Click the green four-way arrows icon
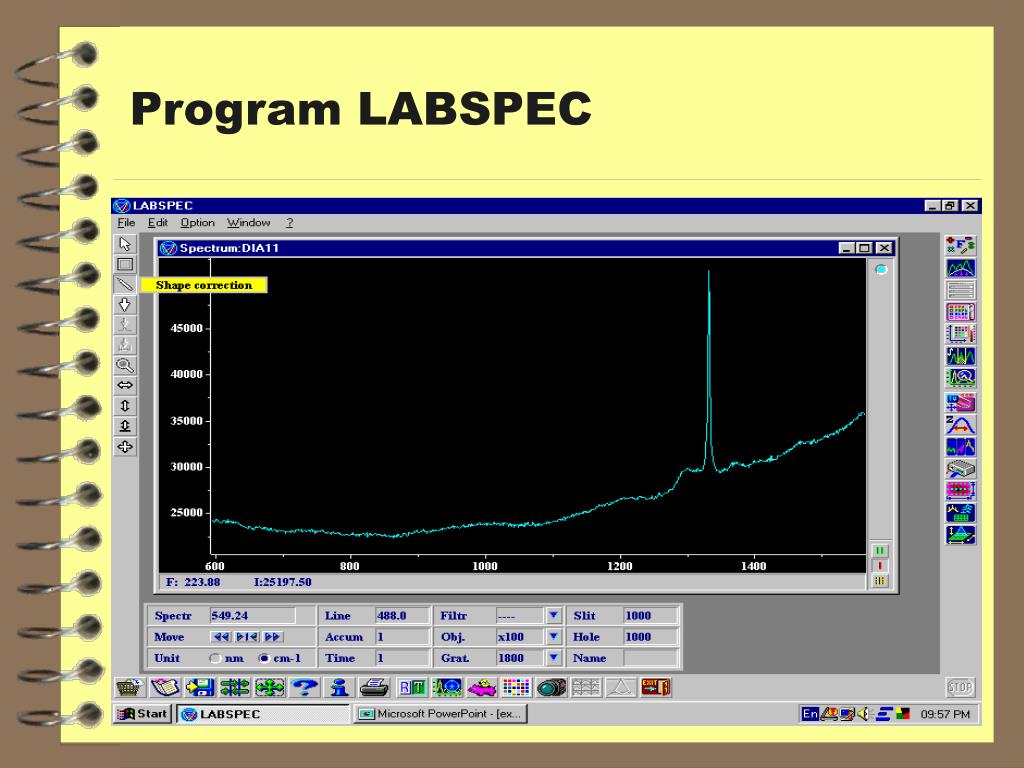The image size is (1024, 768). pyautogui.click(x=269, y=687)
